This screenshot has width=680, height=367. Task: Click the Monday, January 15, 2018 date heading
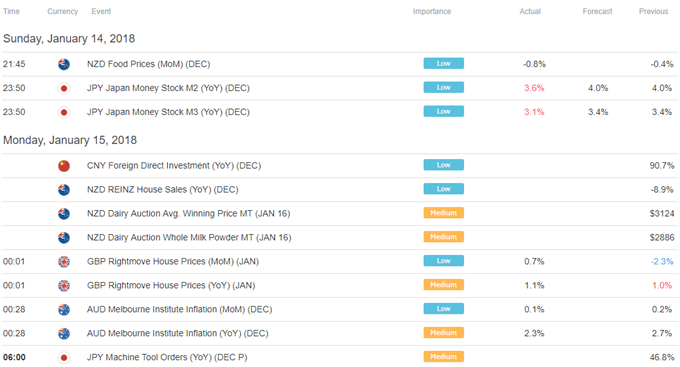70,140
